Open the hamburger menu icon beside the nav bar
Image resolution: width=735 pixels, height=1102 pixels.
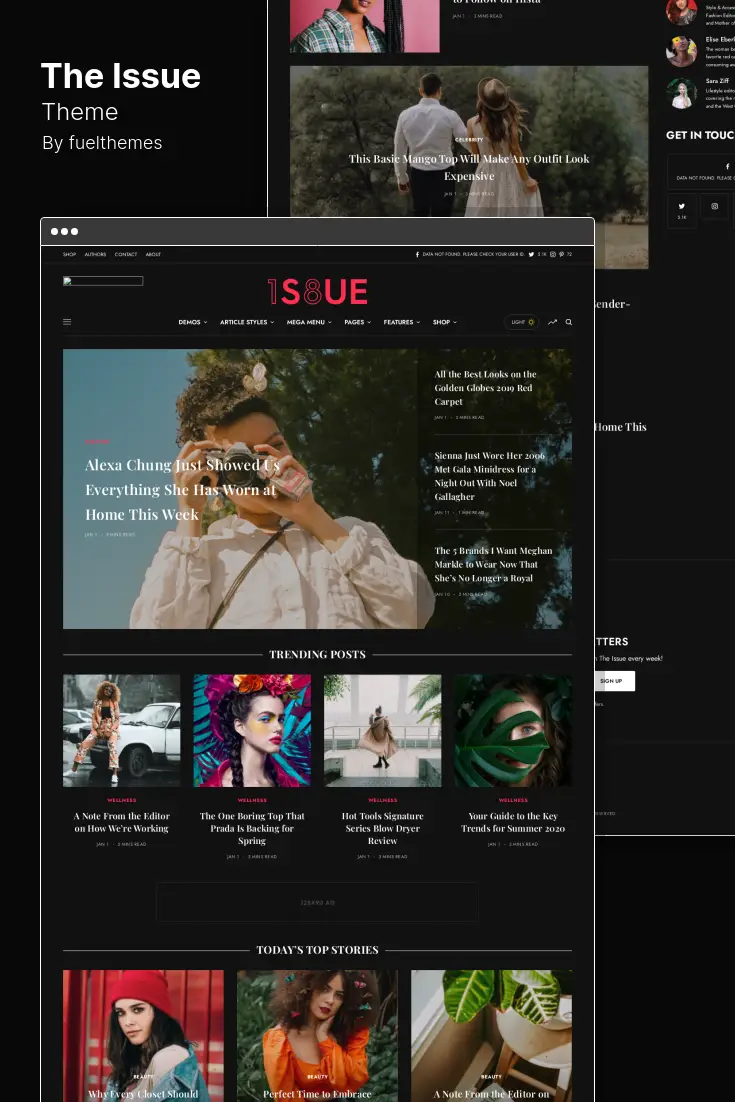(67, 322)
